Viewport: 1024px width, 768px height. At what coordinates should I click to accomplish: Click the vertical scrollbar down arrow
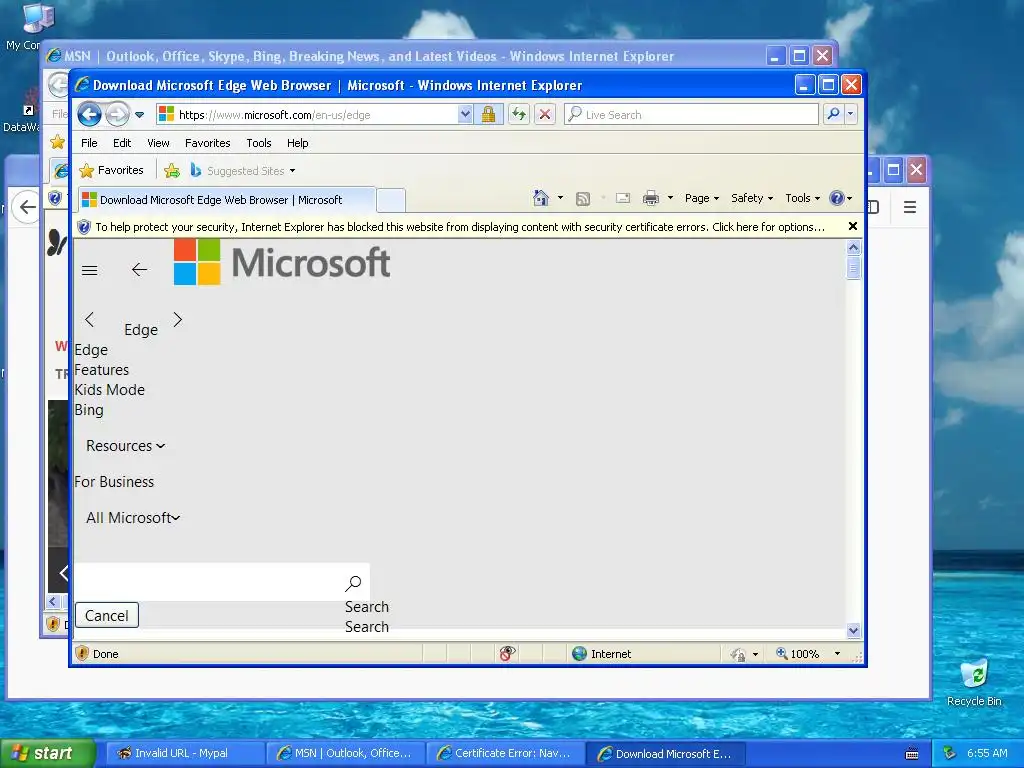853,631
